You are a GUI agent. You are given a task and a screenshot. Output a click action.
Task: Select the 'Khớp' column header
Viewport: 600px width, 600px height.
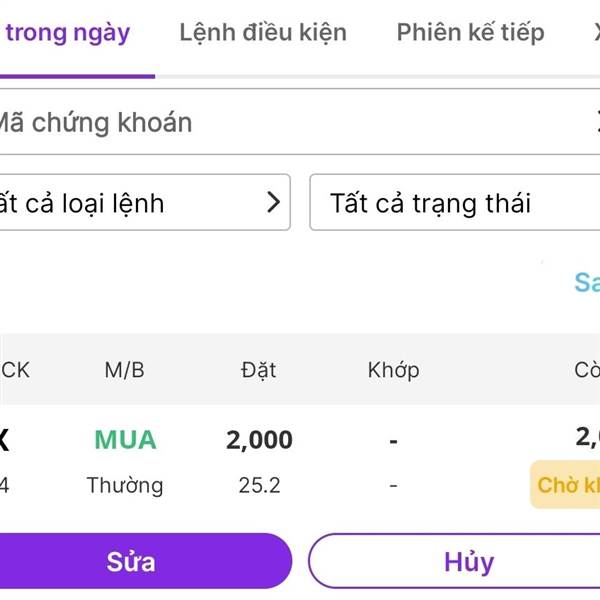coord(393,370)
